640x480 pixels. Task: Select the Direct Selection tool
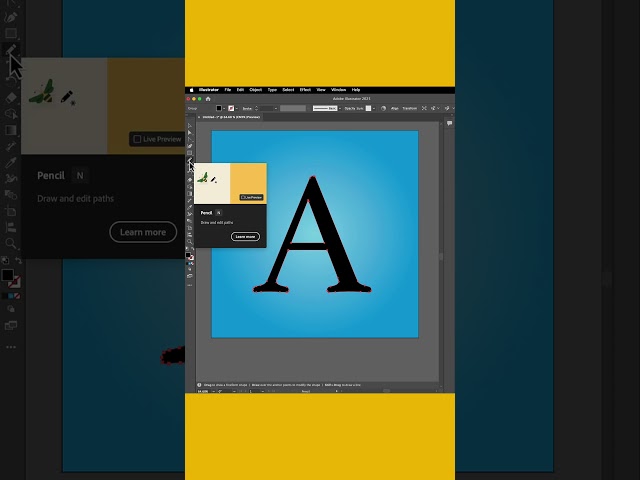point(189,133)
